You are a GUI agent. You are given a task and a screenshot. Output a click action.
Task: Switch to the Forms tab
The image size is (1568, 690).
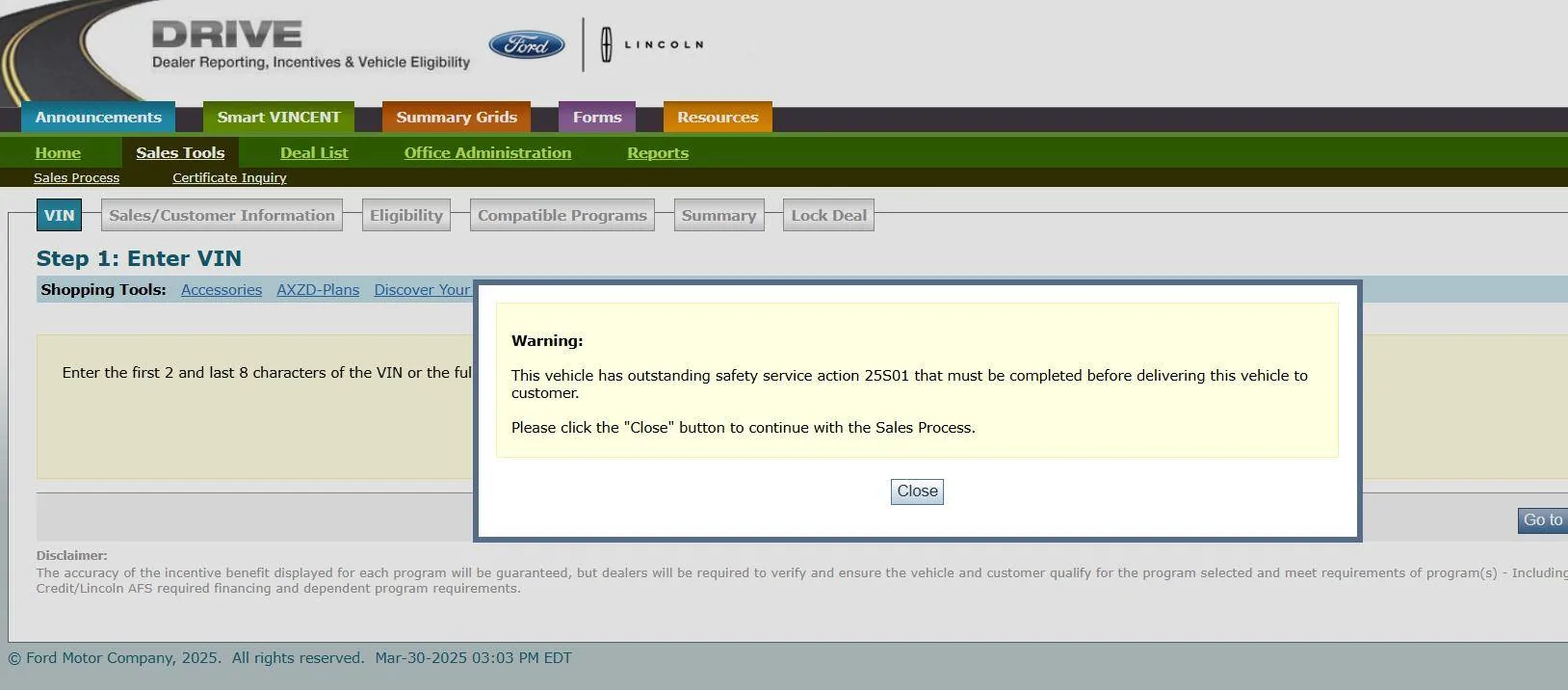point(597,117)
